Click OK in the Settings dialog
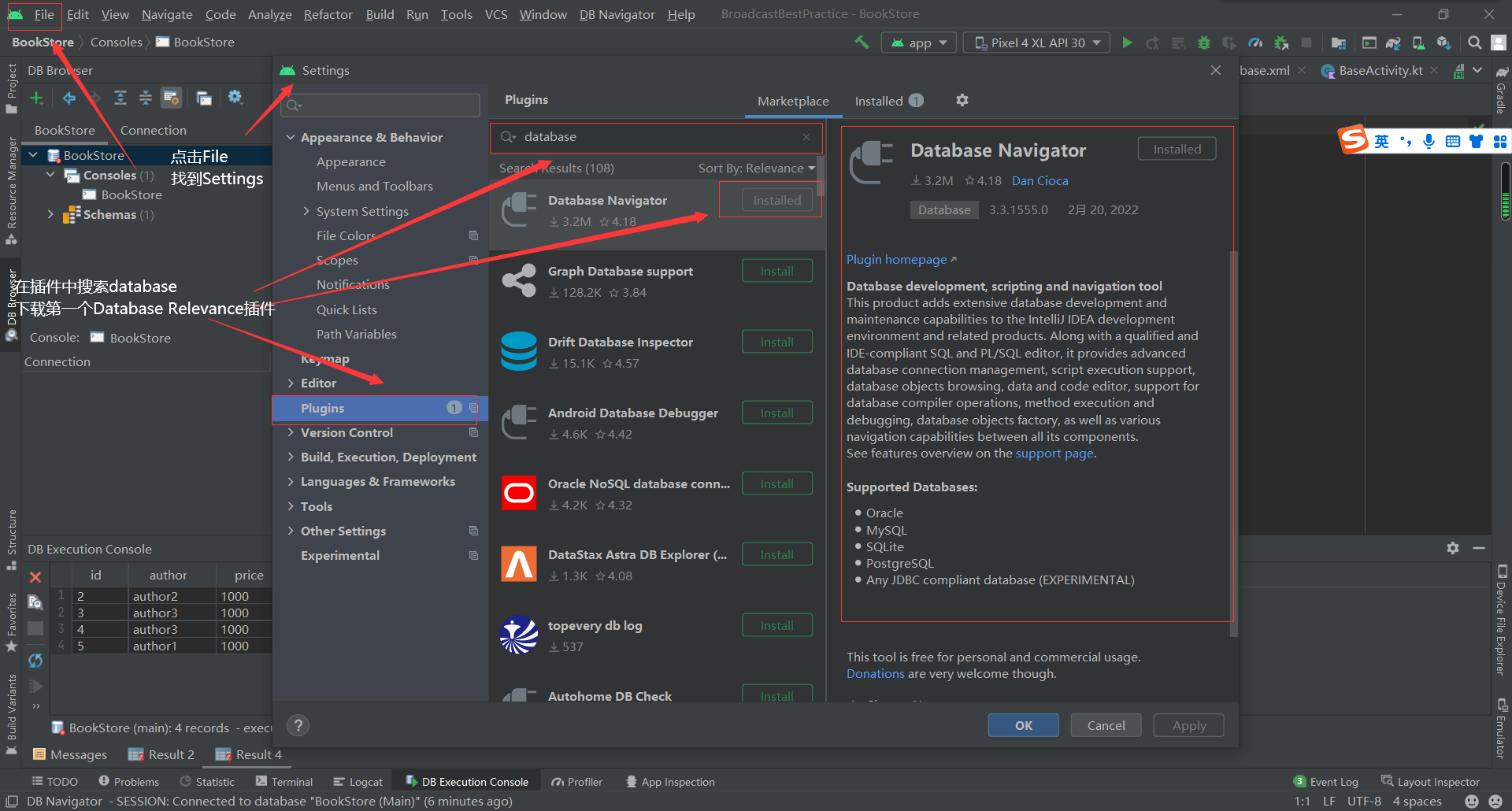 [x=1023, y=725]
